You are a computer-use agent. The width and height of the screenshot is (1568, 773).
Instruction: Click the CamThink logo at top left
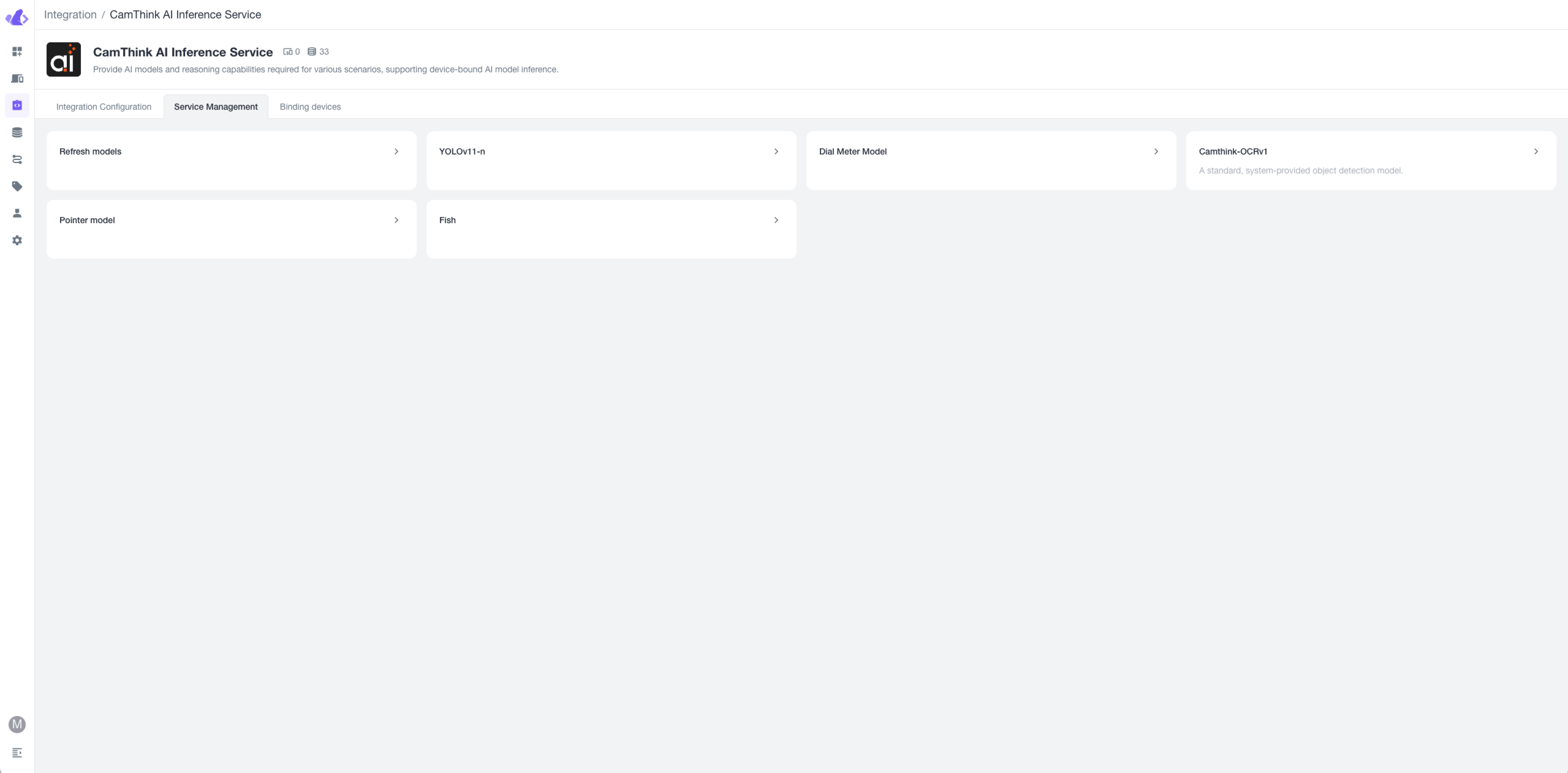click(17, 17)
